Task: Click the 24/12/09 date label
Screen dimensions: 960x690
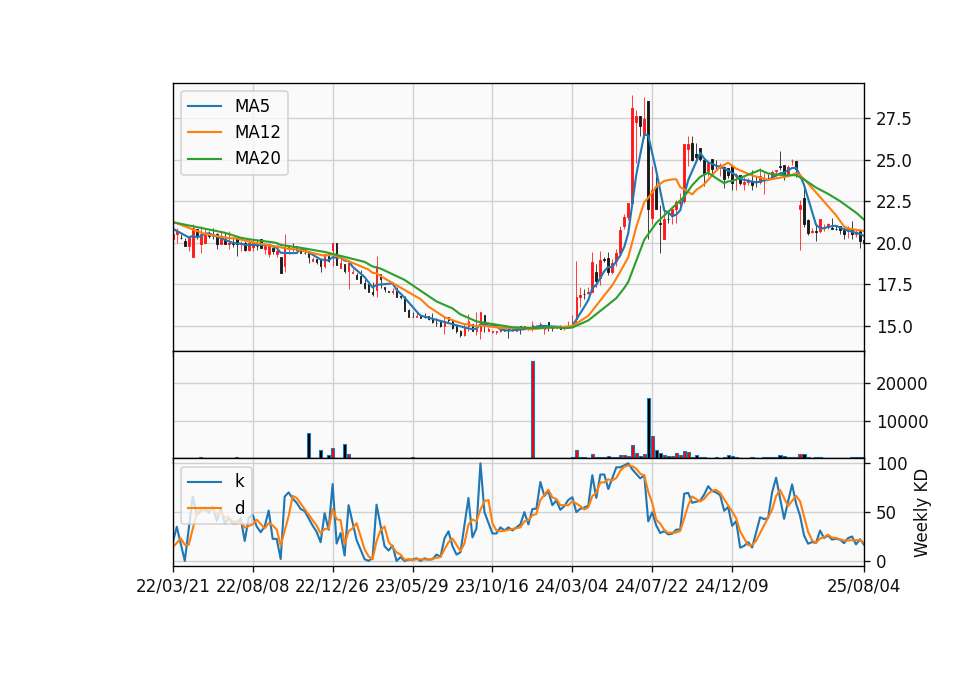Action: tap(732, 586)
